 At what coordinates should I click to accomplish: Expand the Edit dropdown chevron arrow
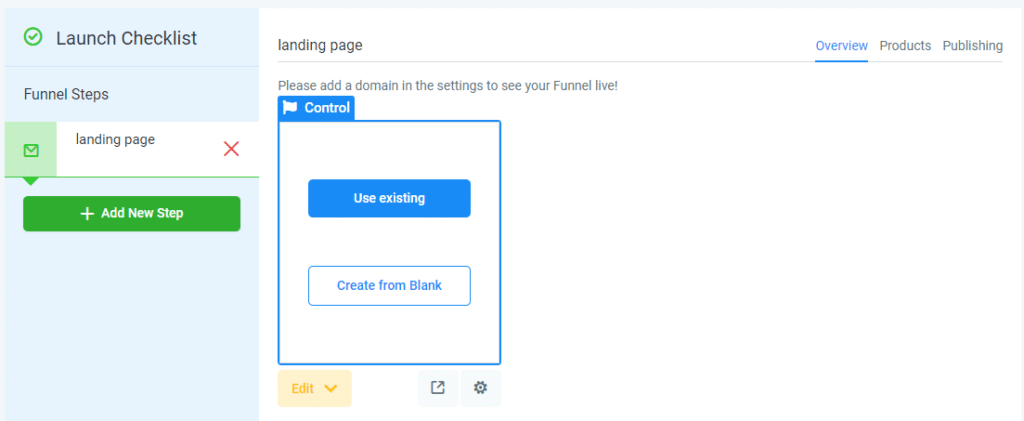pyautogui.click(x=331, y=388)
